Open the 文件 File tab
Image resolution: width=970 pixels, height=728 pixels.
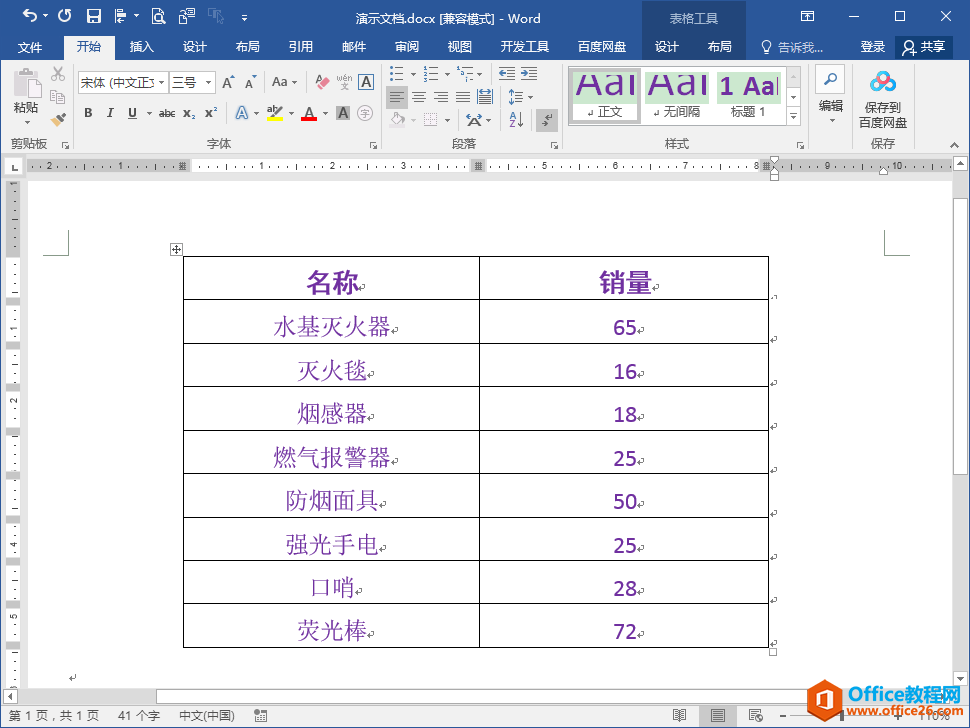[30, 47]
